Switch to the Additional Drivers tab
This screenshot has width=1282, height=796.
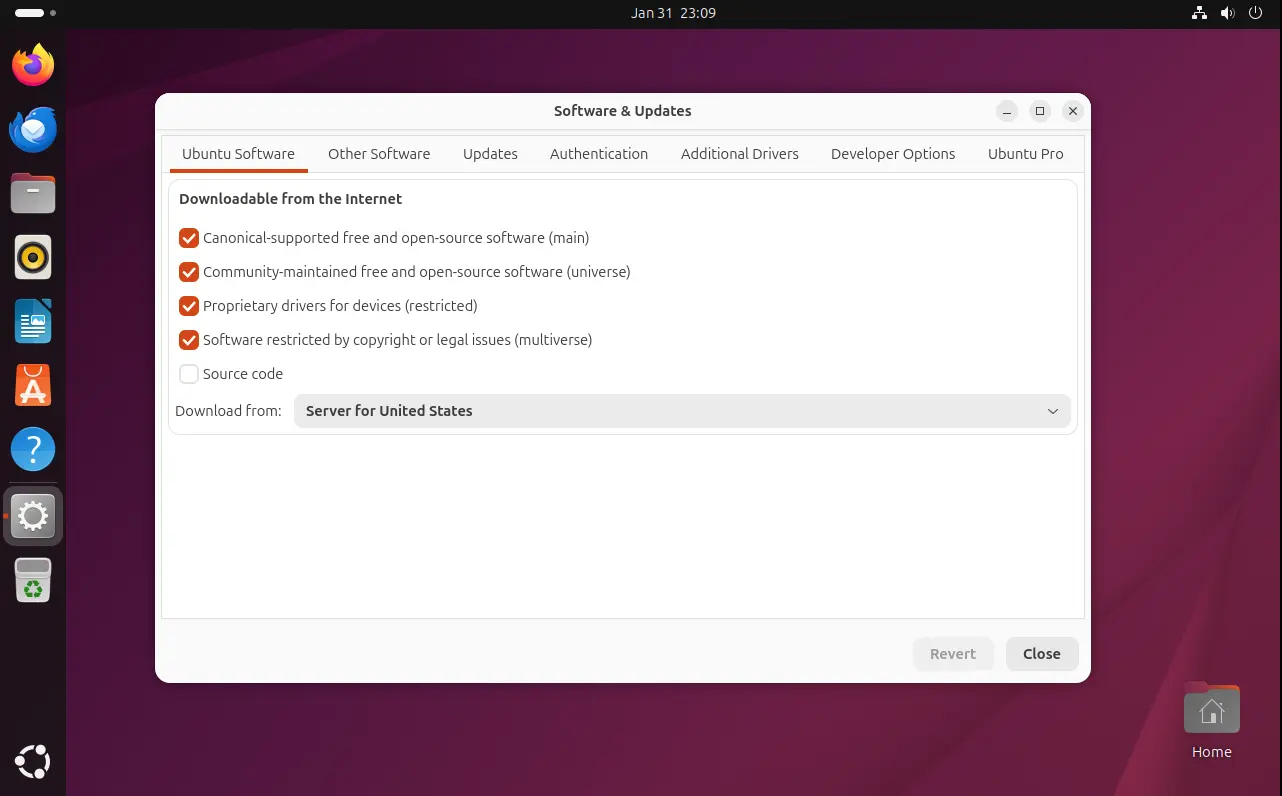pos(739,154)
